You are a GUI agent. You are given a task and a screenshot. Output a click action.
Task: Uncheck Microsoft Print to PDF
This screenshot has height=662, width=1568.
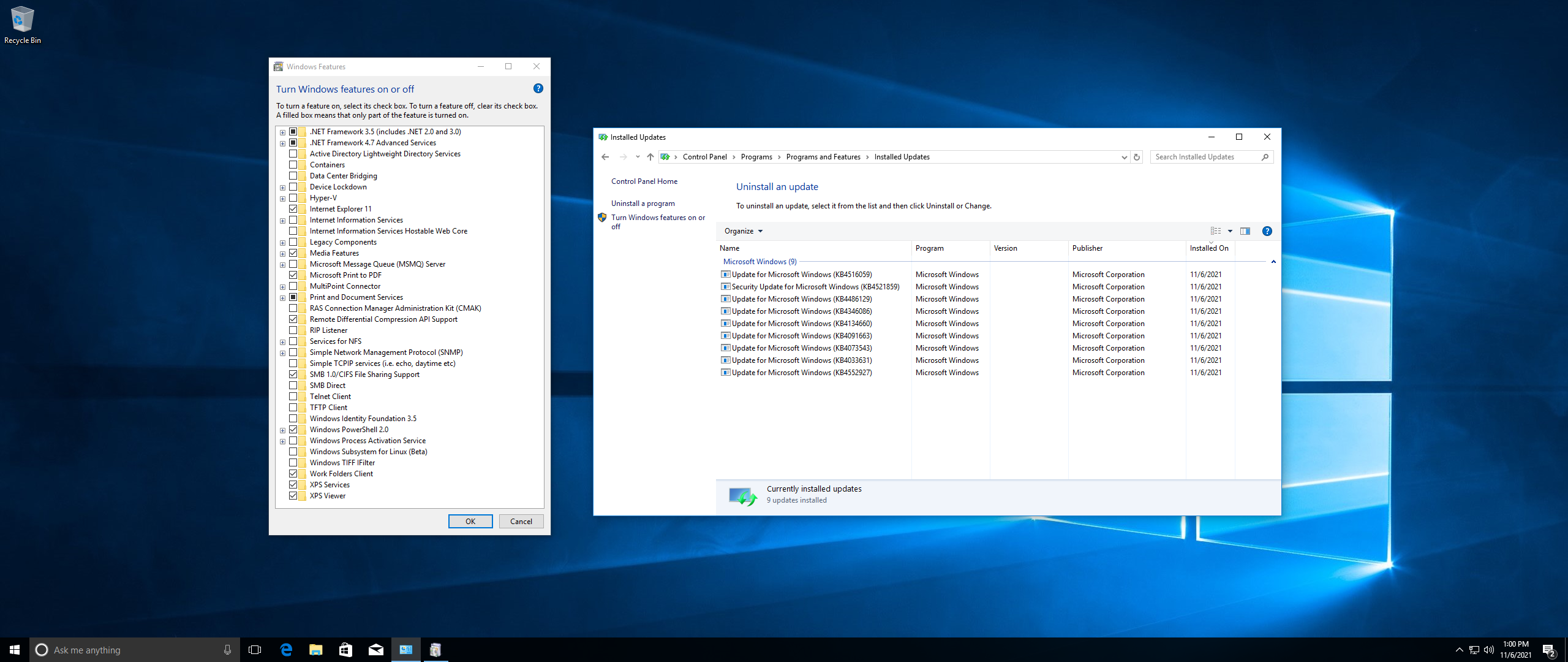pyautogui.click(x=293, y=275)
